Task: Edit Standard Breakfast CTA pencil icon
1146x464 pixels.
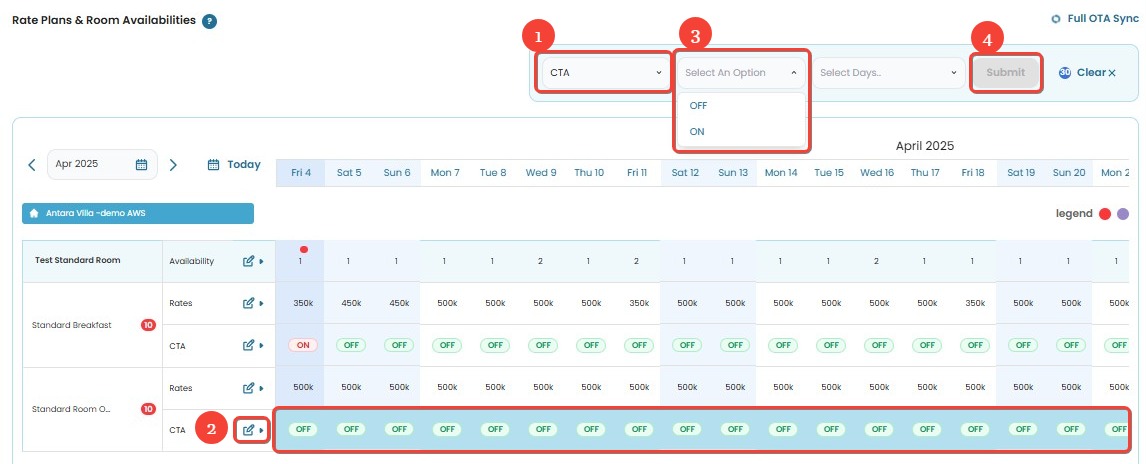Action: [x=248, y=345]
